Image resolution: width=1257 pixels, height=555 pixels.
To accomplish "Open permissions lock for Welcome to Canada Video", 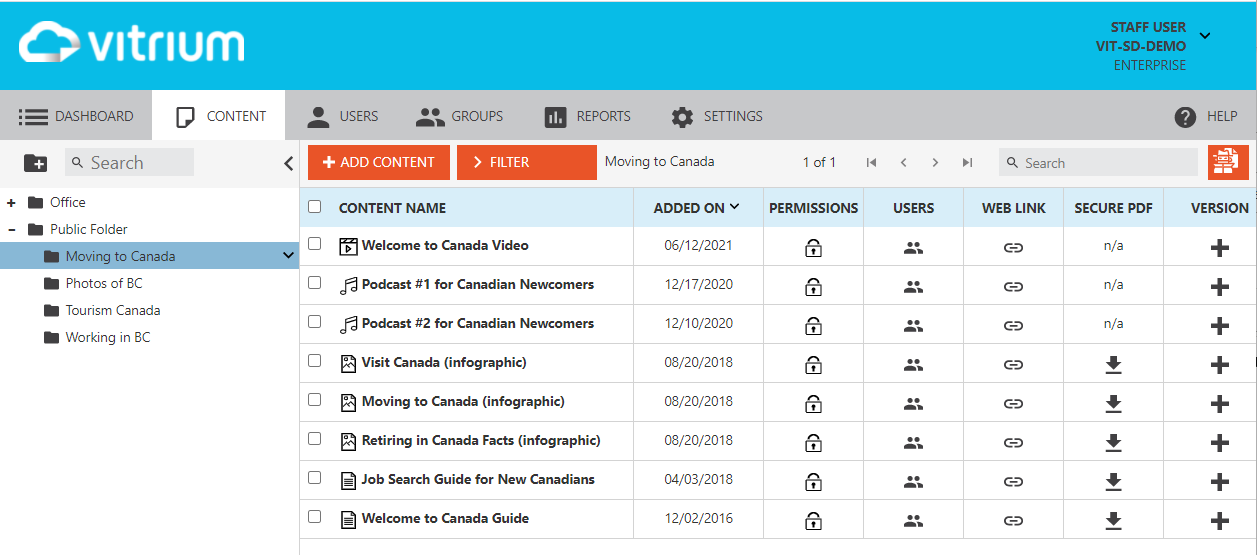I will 813,248.
